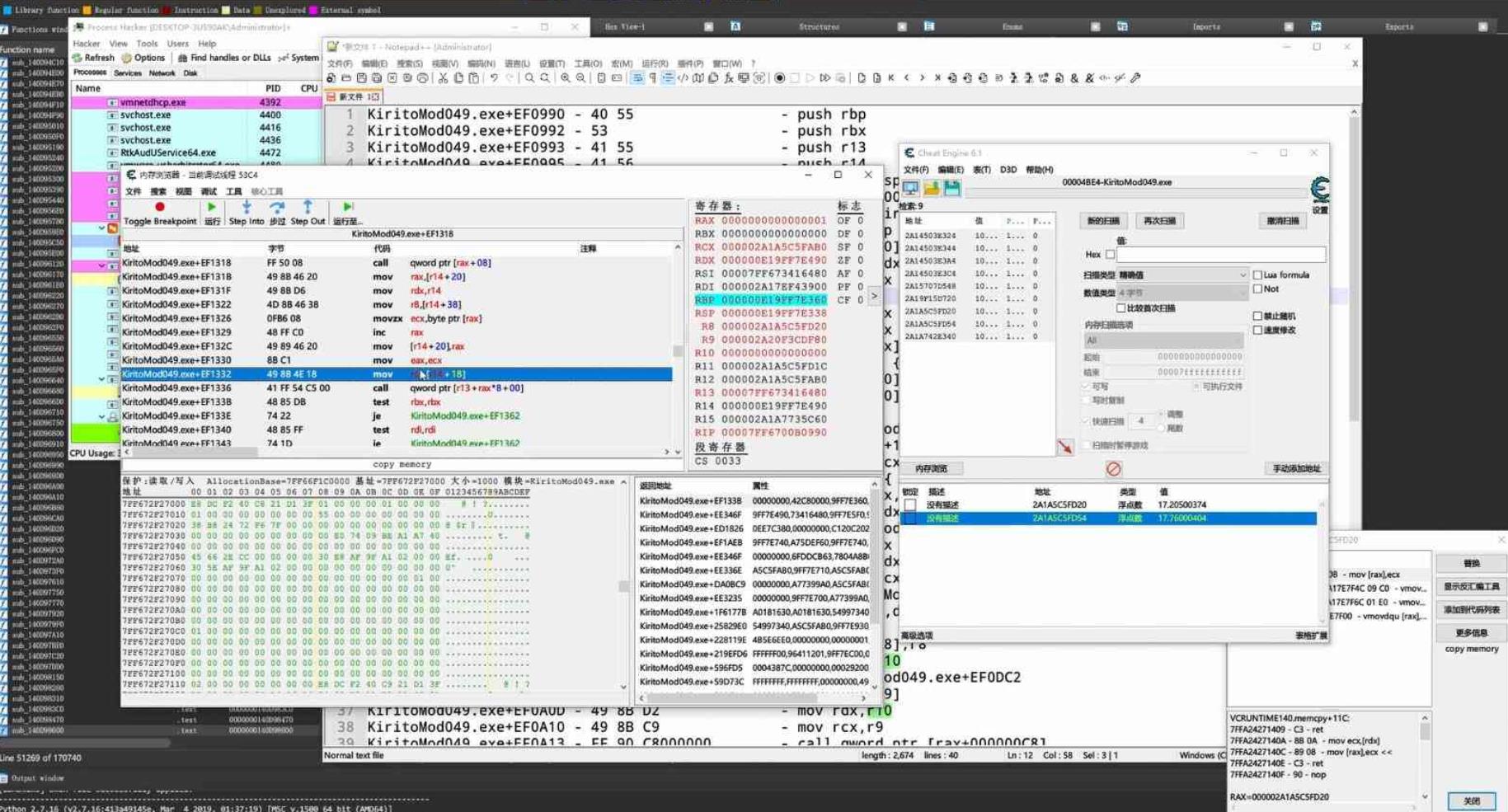
Task: Open the memory scan options All dropdown
Action: point(1163,340)
